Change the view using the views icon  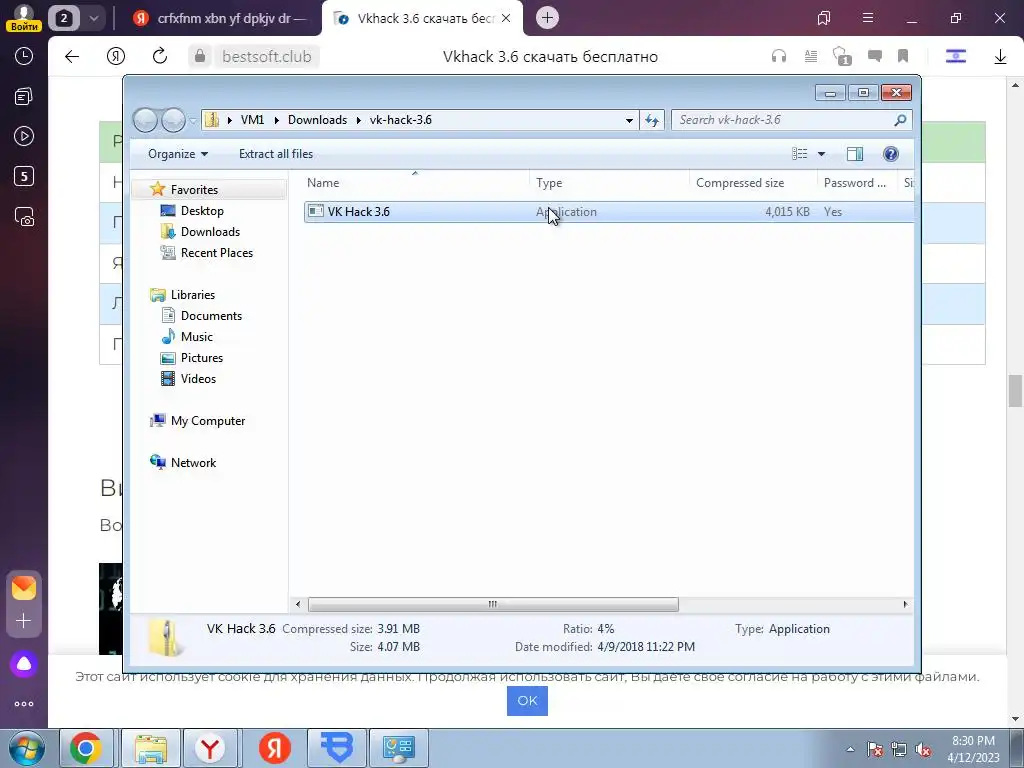(799, 154)
